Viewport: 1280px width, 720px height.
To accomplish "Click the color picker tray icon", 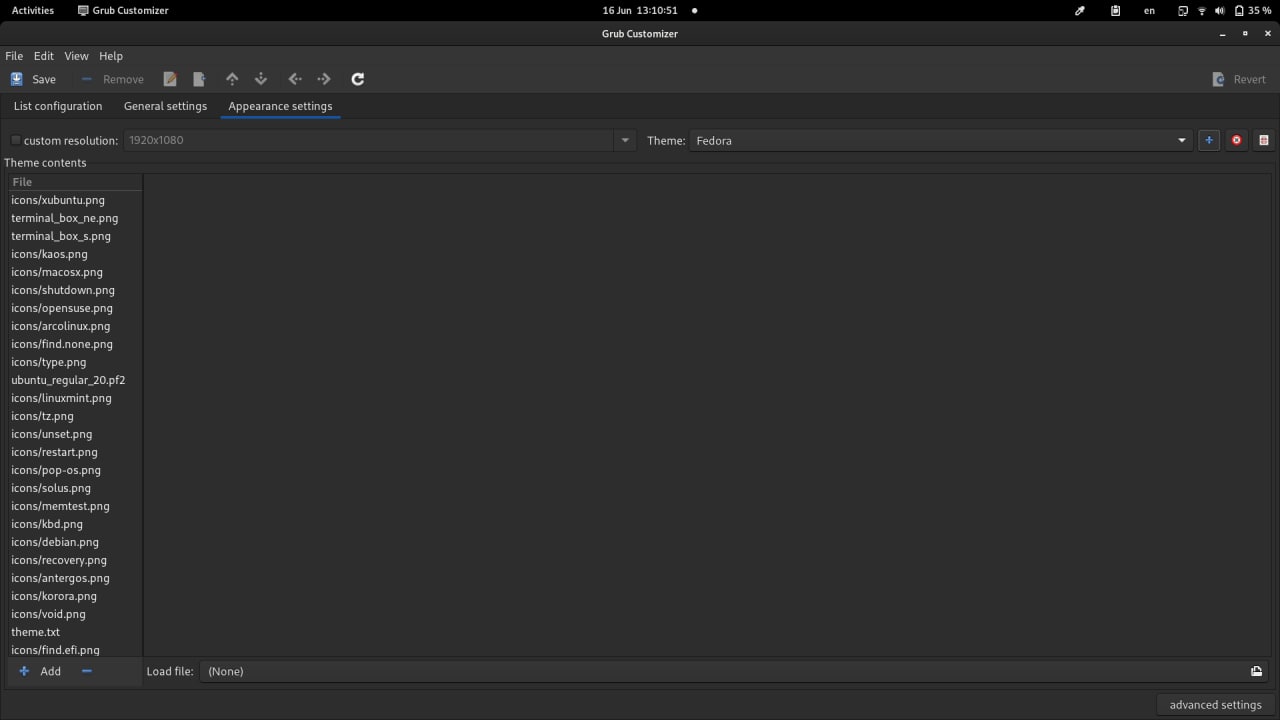I will point(1080,10).
